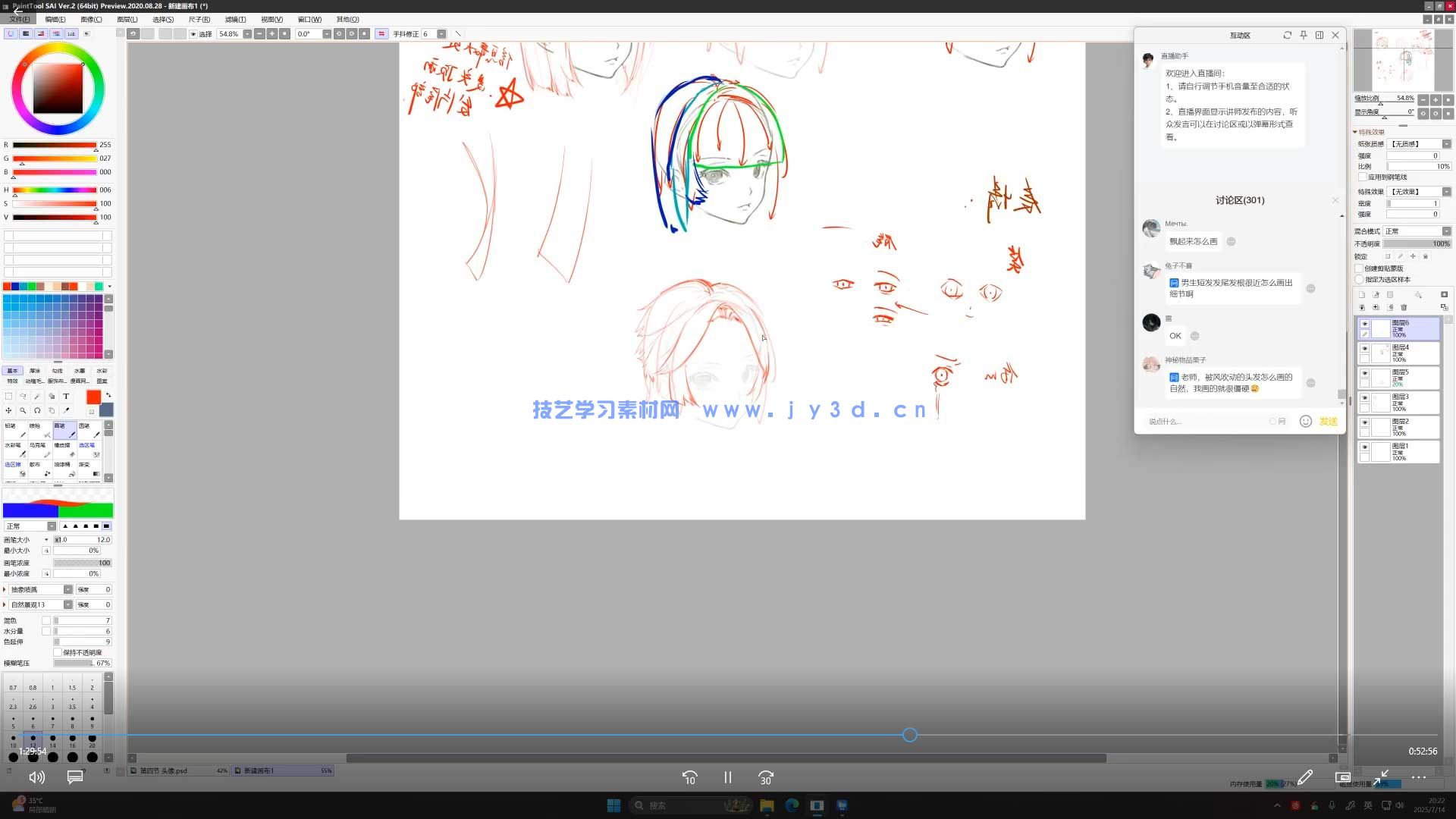Click the 发送 send button in chat

(x=1328, y=422)
